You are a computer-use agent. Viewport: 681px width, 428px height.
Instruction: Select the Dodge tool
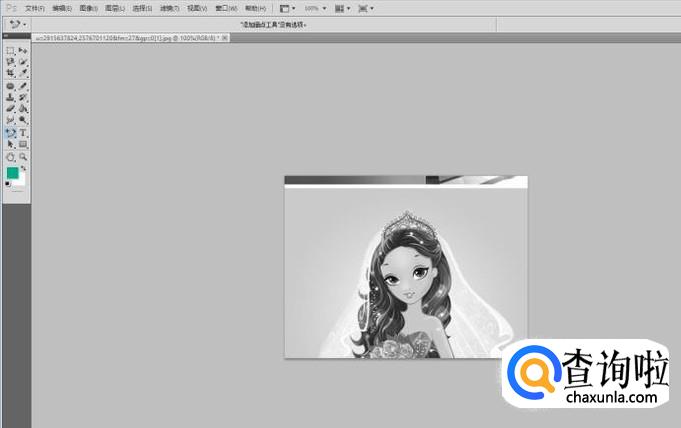[23, 120]
